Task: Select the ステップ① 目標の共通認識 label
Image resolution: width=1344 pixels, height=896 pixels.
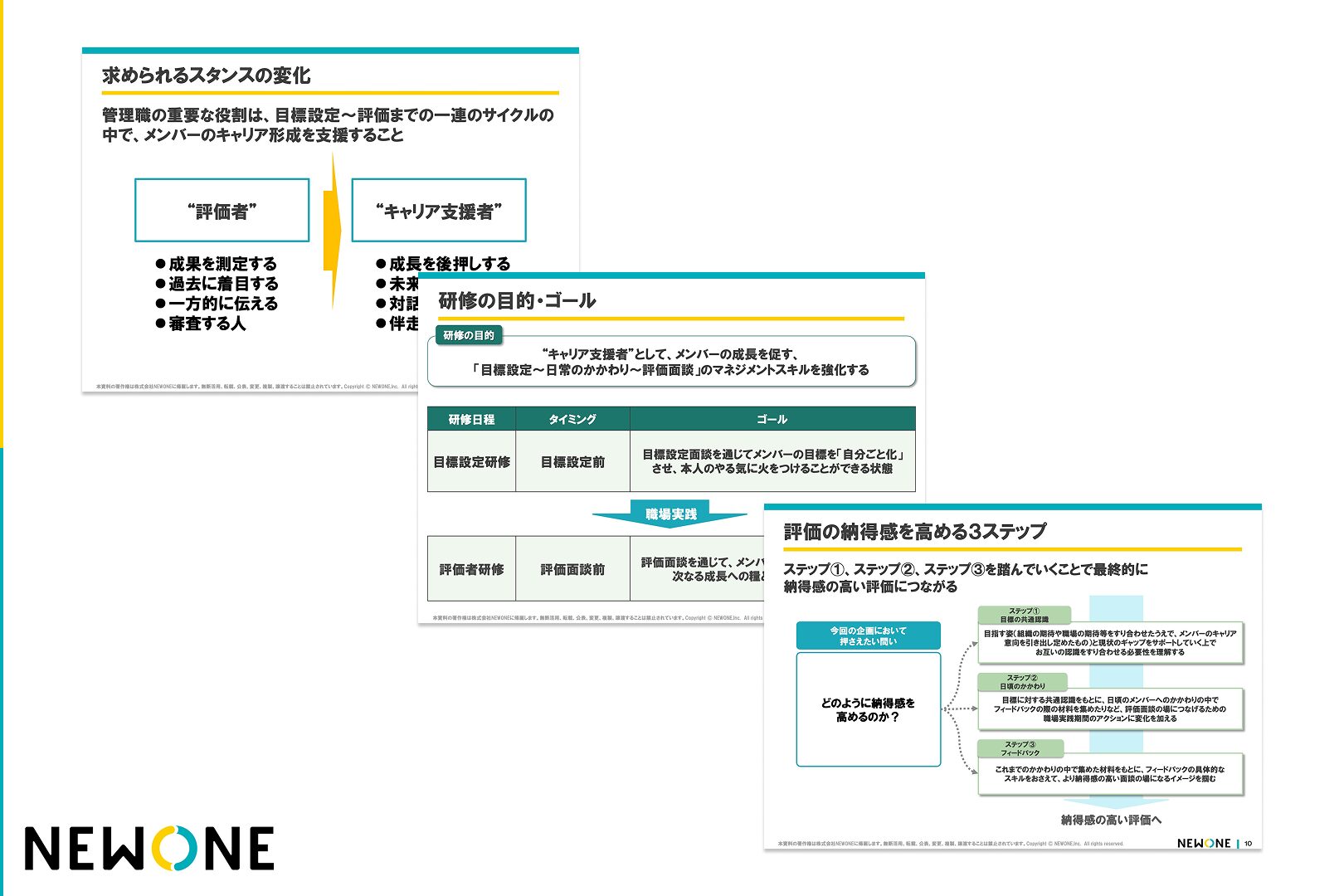Action: coord(1024,615)
